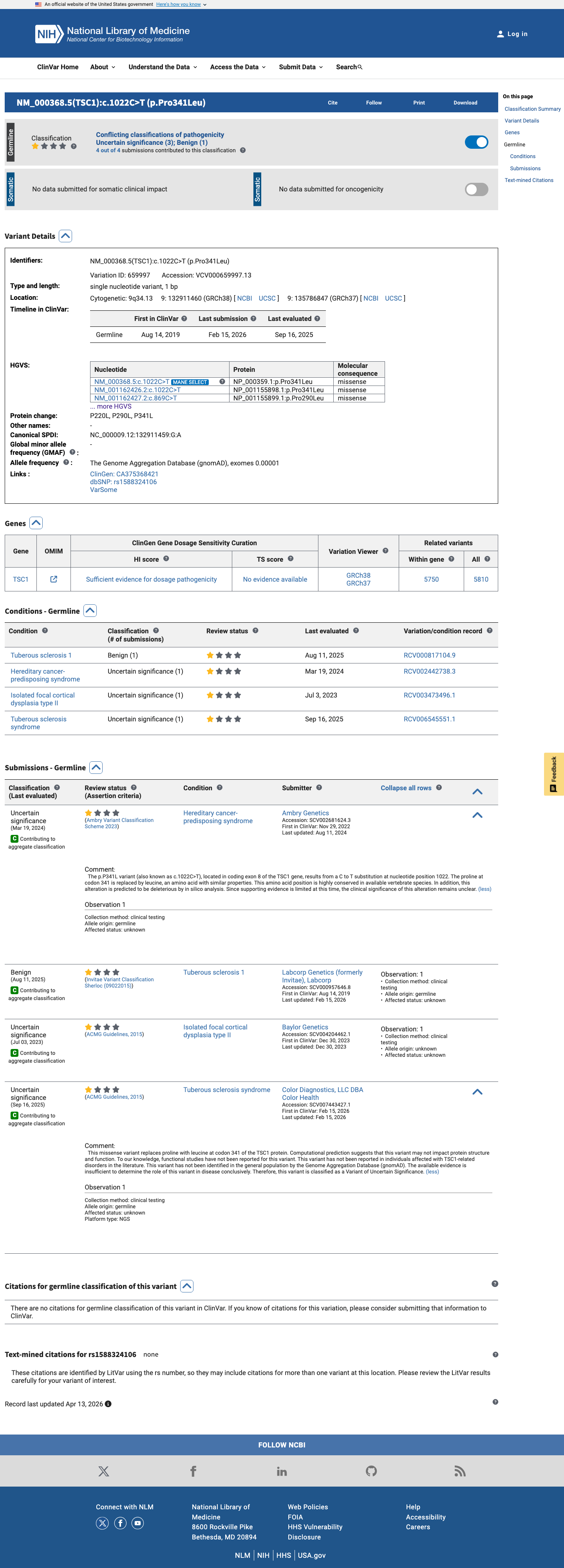Viewport: 564px width, 1568px height.
Task: Click info icon next to Record last updated
Action: (108, 1404)
